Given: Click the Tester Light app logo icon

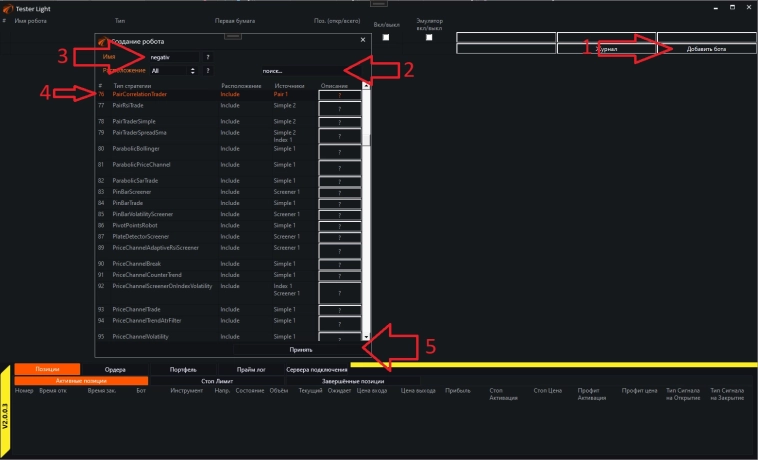Looking at the screenshot, I should [8, 6].
